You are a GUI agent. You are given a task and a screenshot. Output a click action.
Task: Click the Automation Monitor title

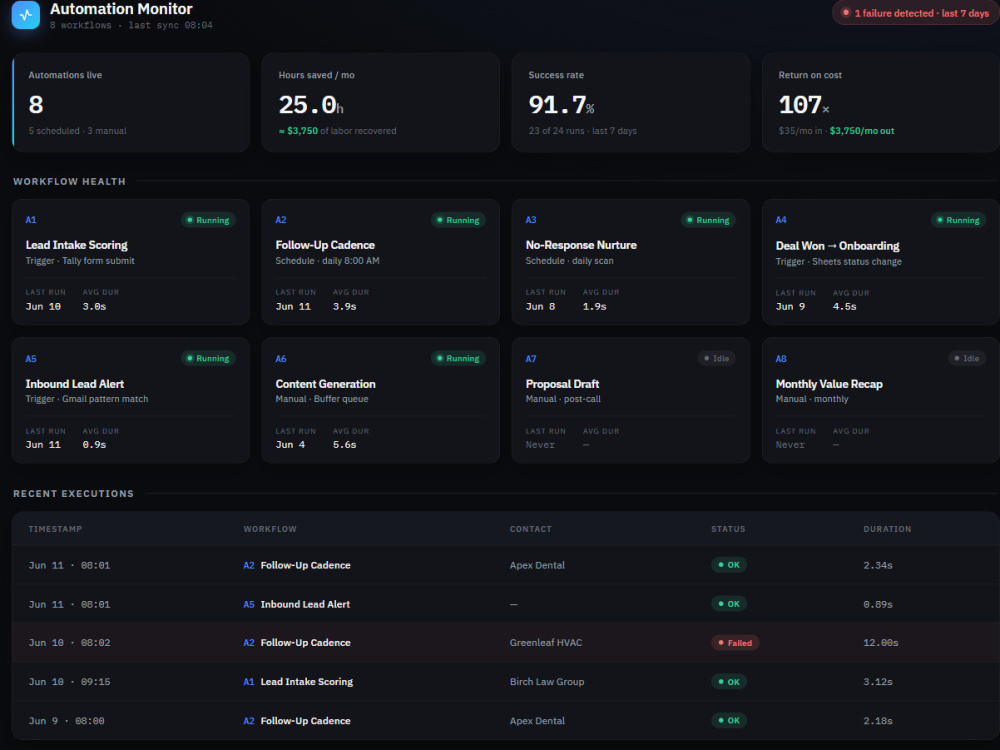pyautogui.click(x=121, y=9)
